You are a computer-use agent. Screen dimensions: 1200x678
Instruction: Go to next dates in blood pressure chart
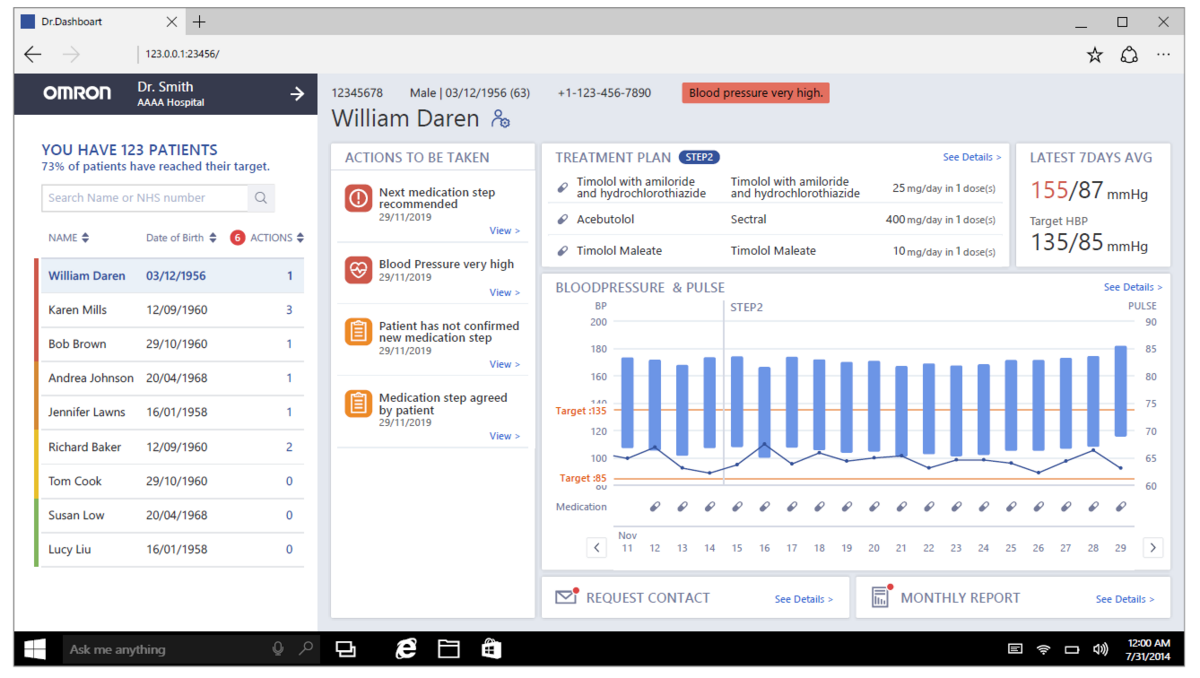pyautogui.click(x=1153, y=547)
